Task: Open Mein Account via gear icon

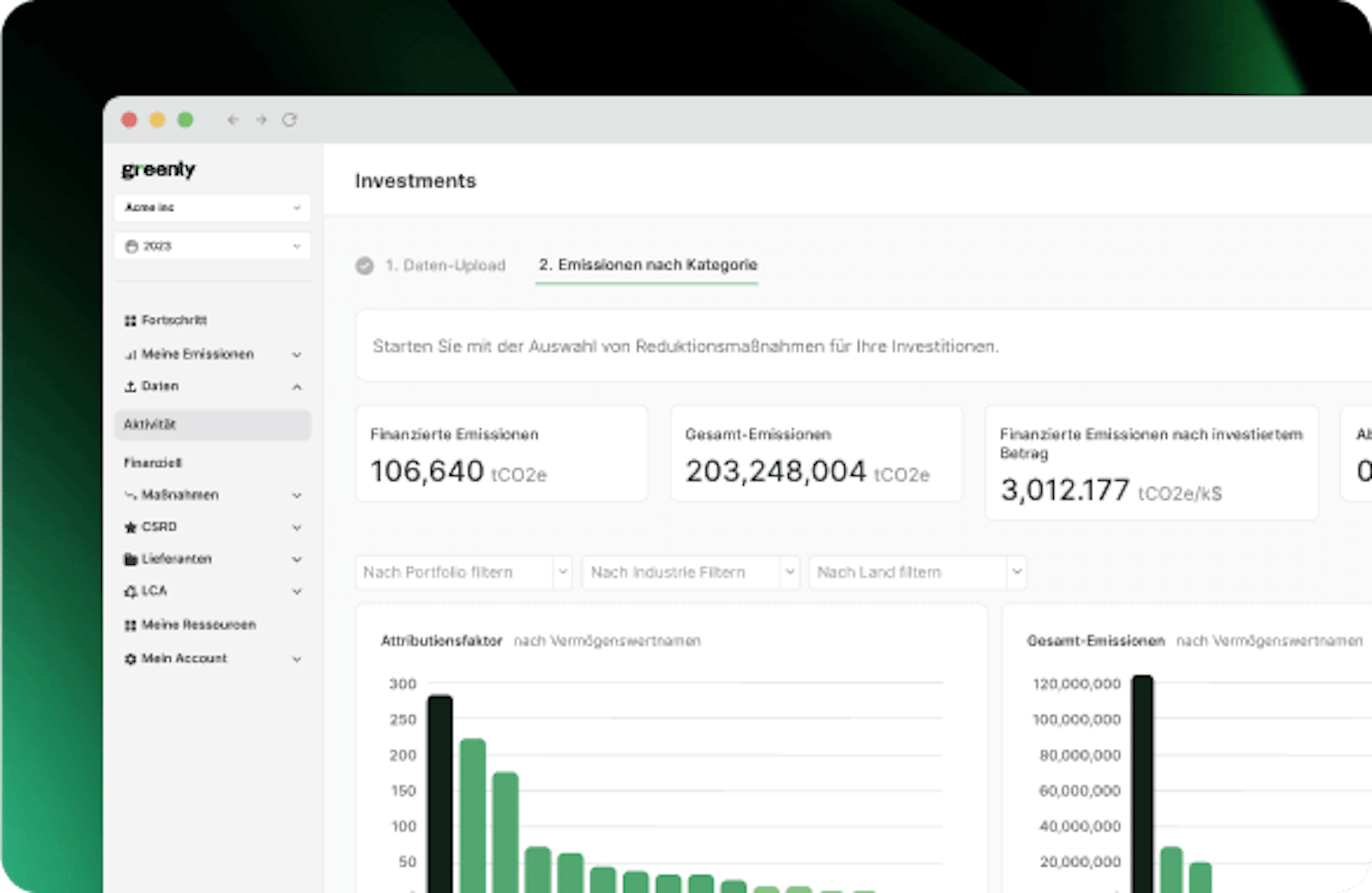Action: coord(131,658)
